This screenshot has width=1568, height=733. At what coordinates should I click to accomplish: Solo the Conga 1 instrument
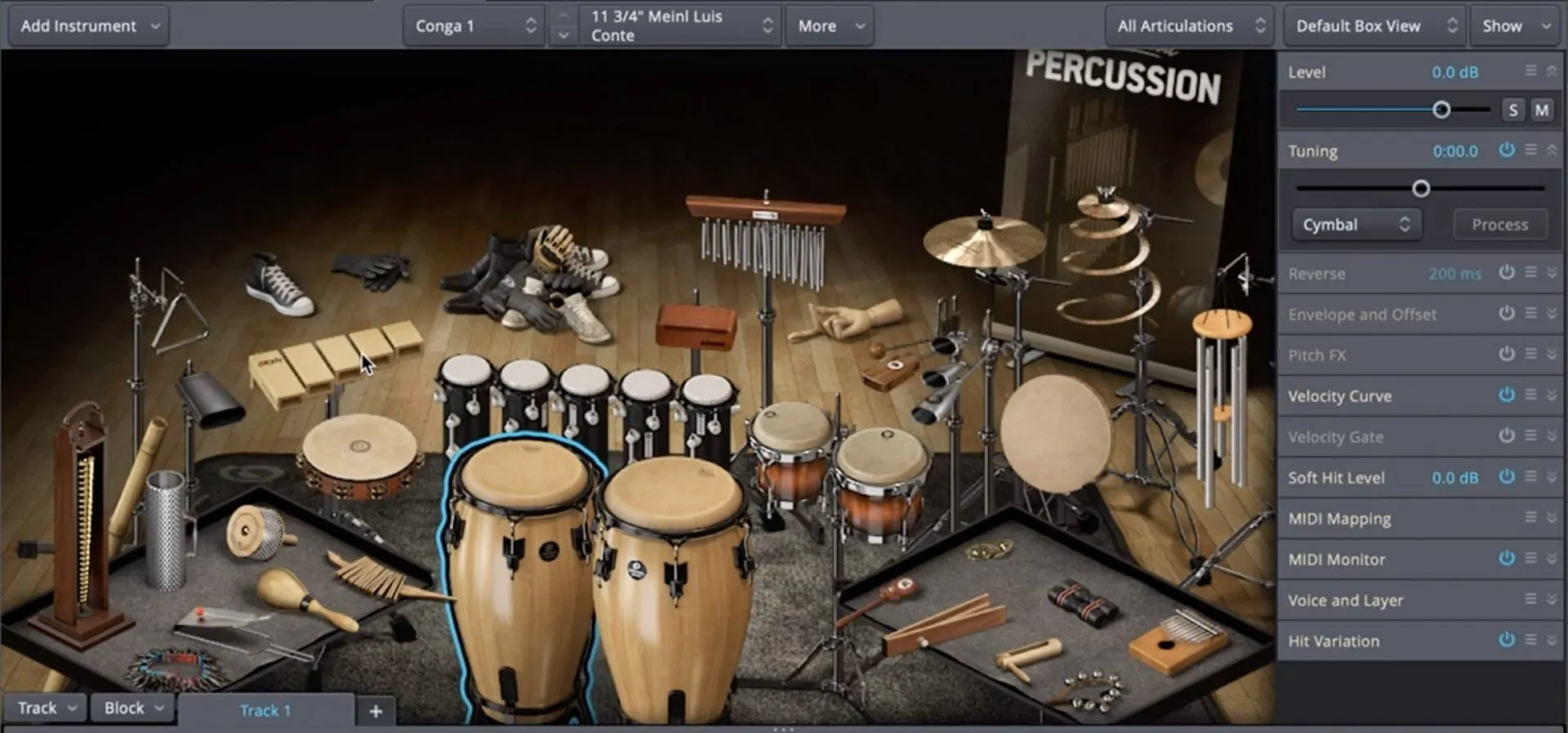tap(1512, 110)
